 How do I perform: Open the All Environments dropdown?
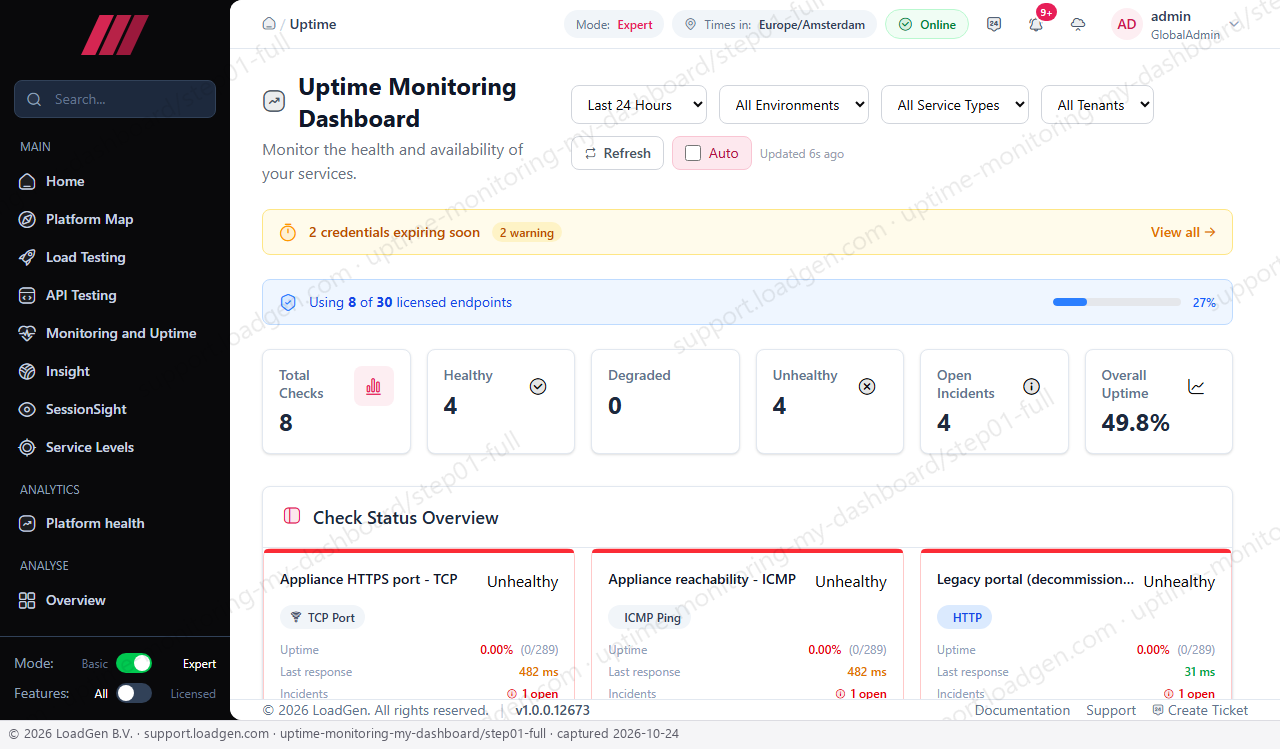794,105
